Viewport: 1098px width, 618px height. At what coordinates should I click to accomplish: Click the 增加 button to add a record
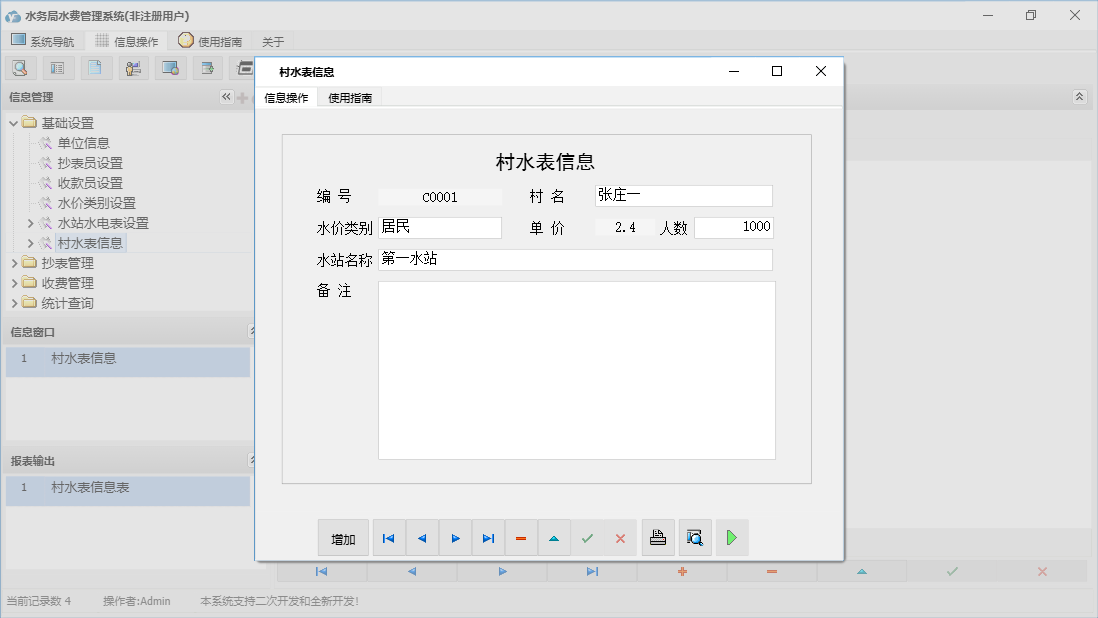[343, 537]
